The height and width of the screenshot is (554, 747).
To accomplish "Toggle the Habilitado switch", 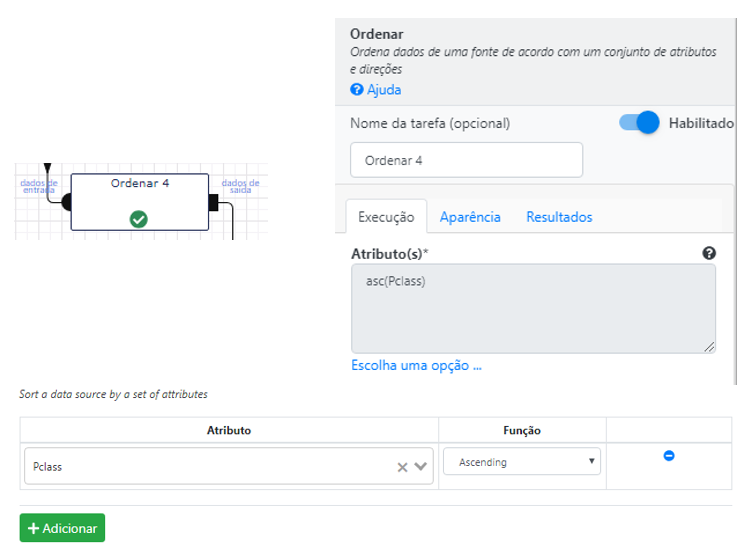I will [639, 123].
